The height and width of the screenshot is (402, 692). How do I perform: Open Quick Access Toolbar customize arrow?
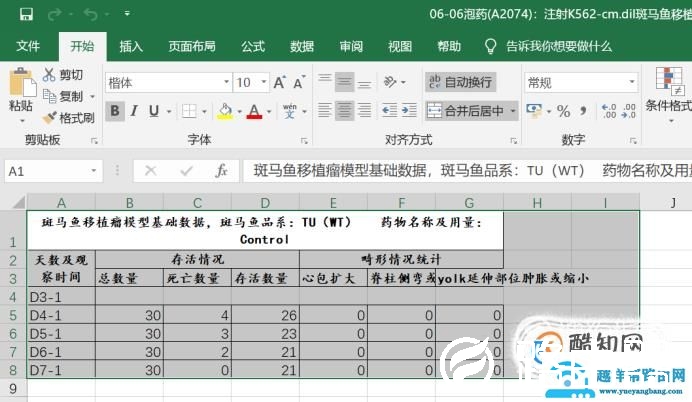pyautogui.click(x=127, y=14)
